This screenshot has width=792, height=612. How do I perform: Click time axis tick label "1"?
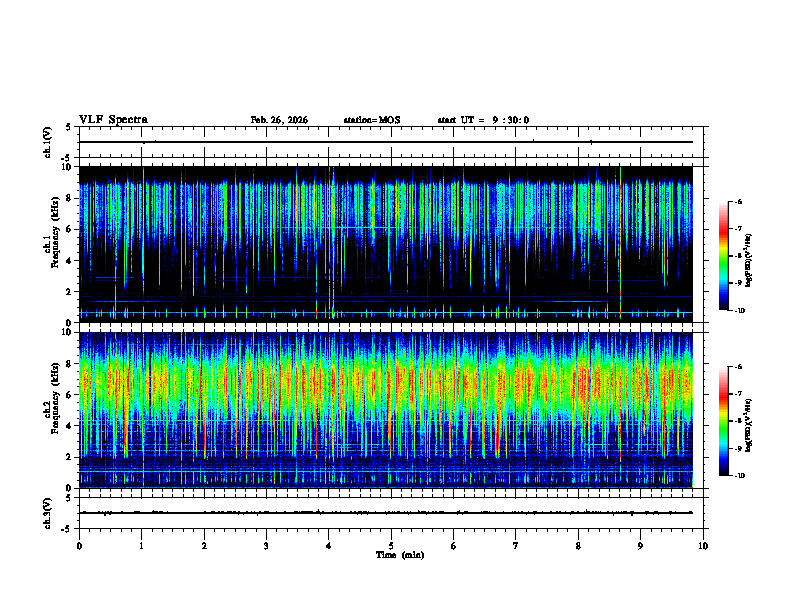click(x=141, y=546)
